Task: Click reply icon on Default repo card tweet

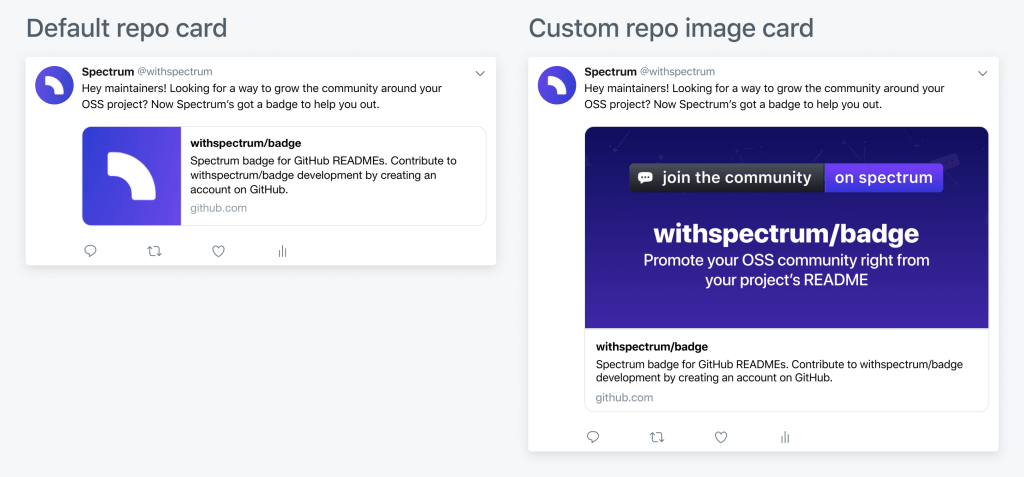Action: click(90, 251)
